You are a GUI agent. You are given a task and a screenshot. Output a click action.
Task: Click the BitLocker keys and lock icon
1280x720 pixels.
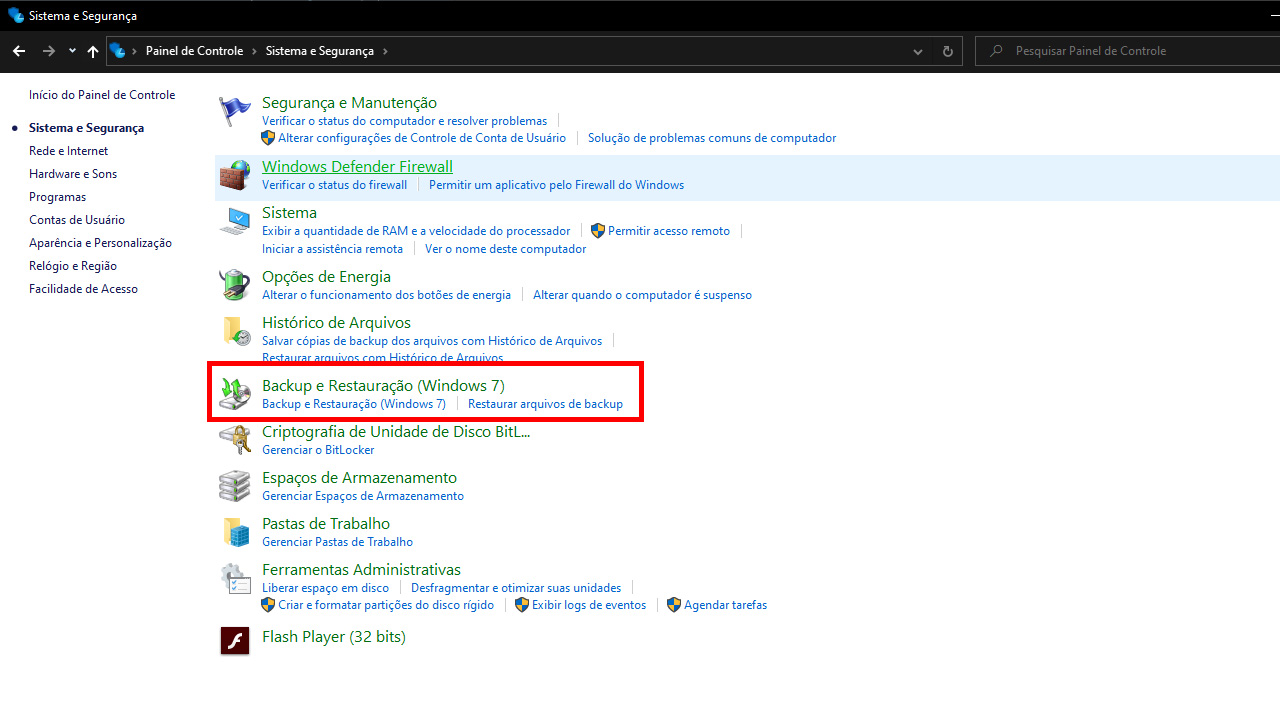click(235, 440)
